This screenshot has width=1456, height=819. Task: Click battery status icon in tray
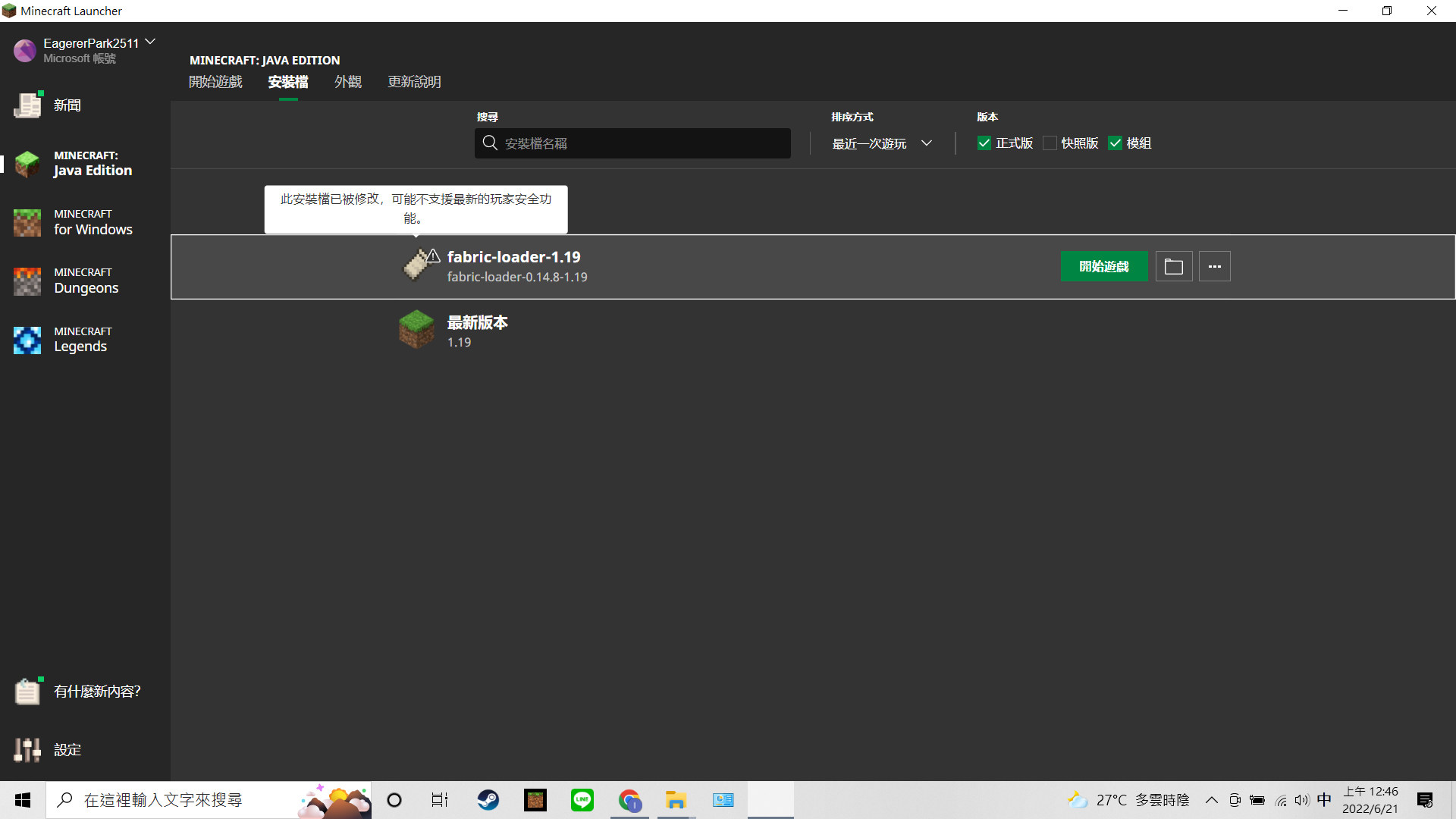click(1257, 800)
